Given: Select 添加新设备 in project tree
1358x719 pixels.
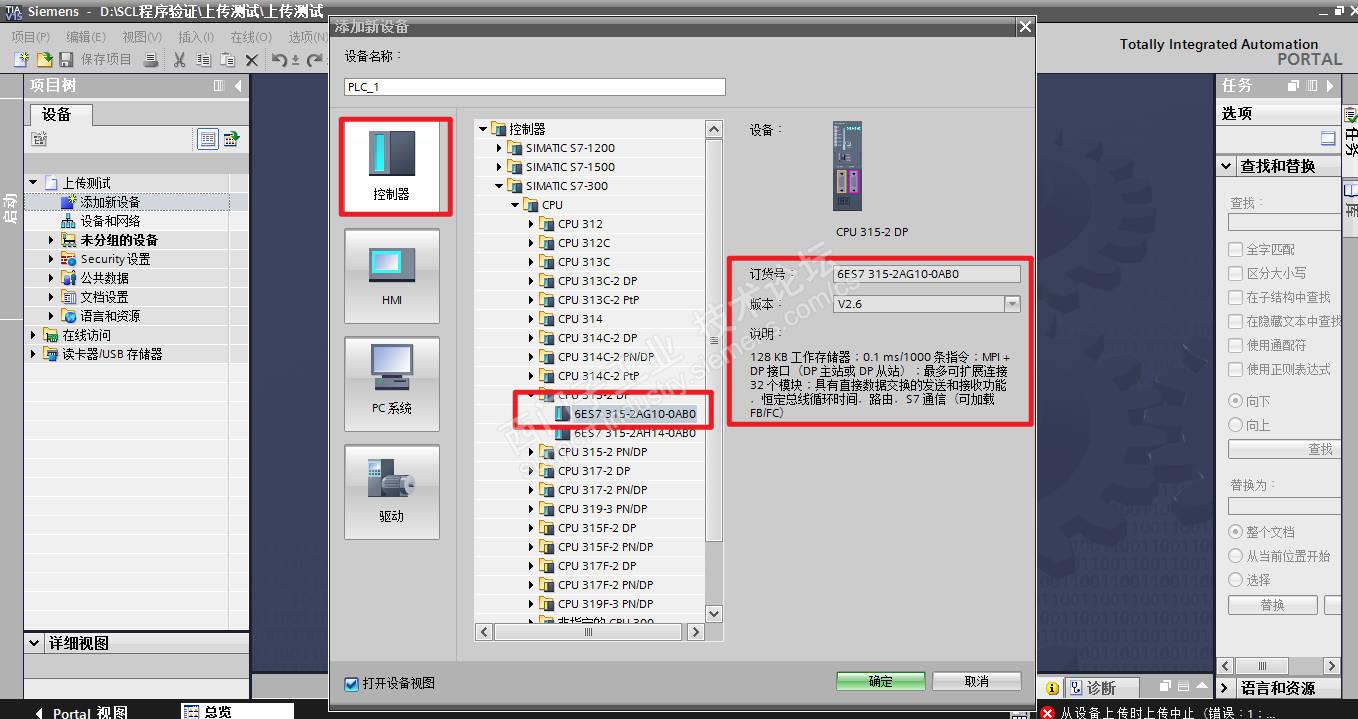Looking at the screenshot, I should pos(110,202).
